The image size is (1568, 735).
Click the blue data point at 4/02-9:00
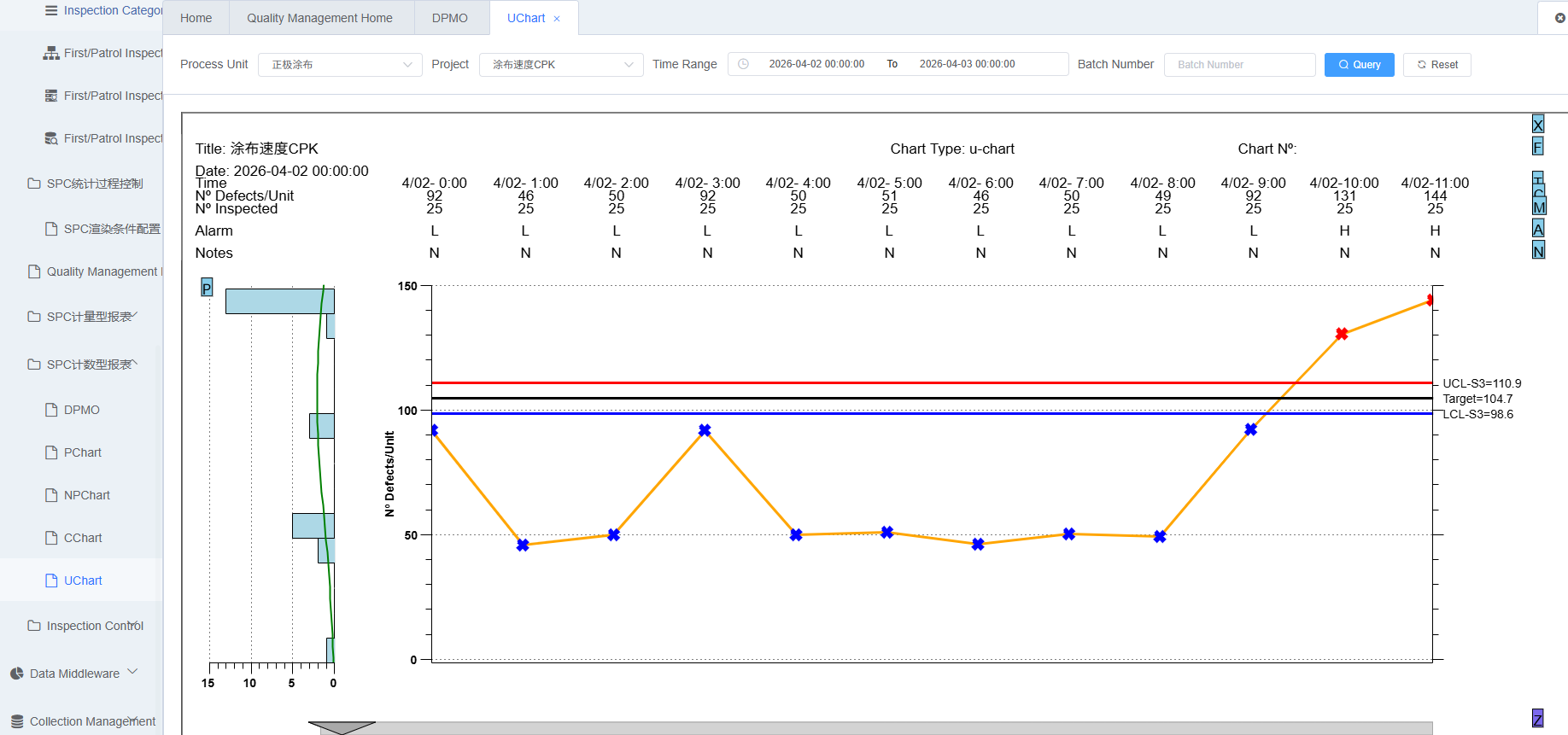click(1251, 429)
